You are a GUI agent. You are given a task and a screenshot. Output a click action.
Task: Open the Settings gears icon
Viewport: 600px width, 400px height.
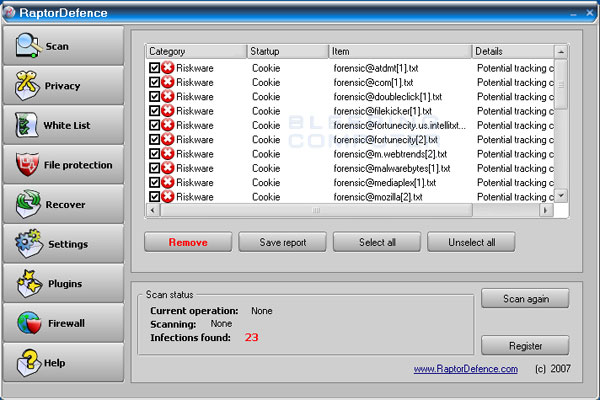29,243
